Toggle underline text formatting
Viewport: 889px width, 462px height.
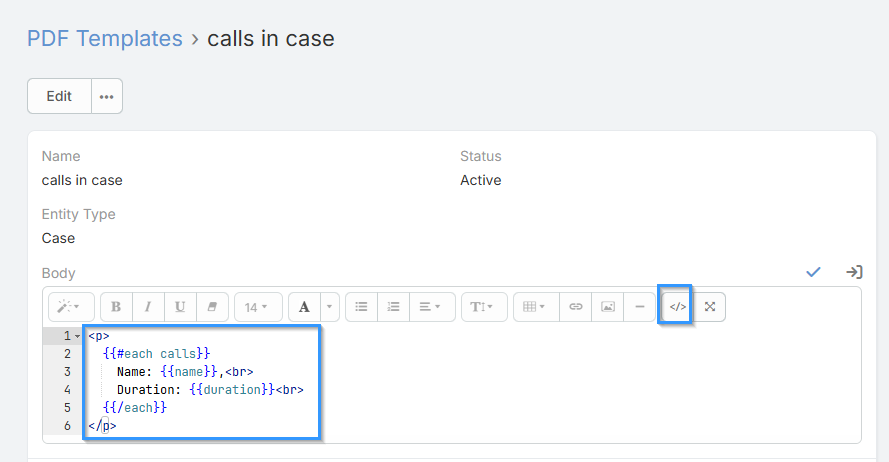click(180, 307)
